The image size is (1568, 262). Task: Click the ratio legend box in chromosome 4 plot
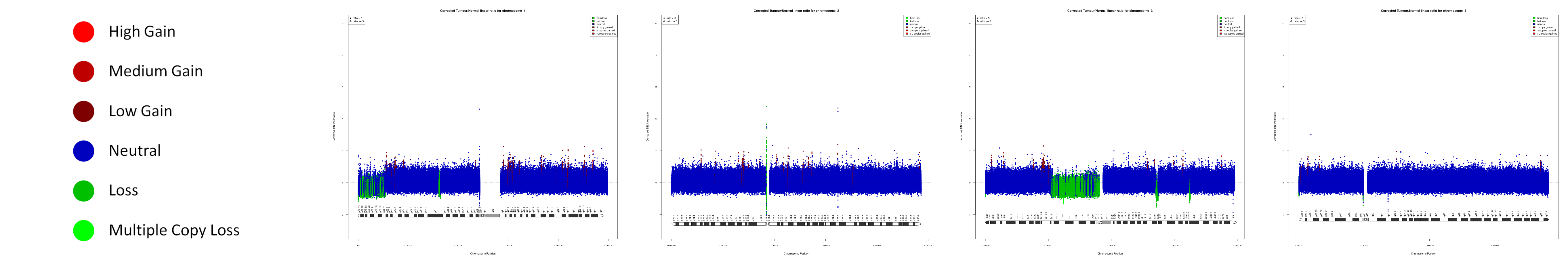coord(1297,20)
